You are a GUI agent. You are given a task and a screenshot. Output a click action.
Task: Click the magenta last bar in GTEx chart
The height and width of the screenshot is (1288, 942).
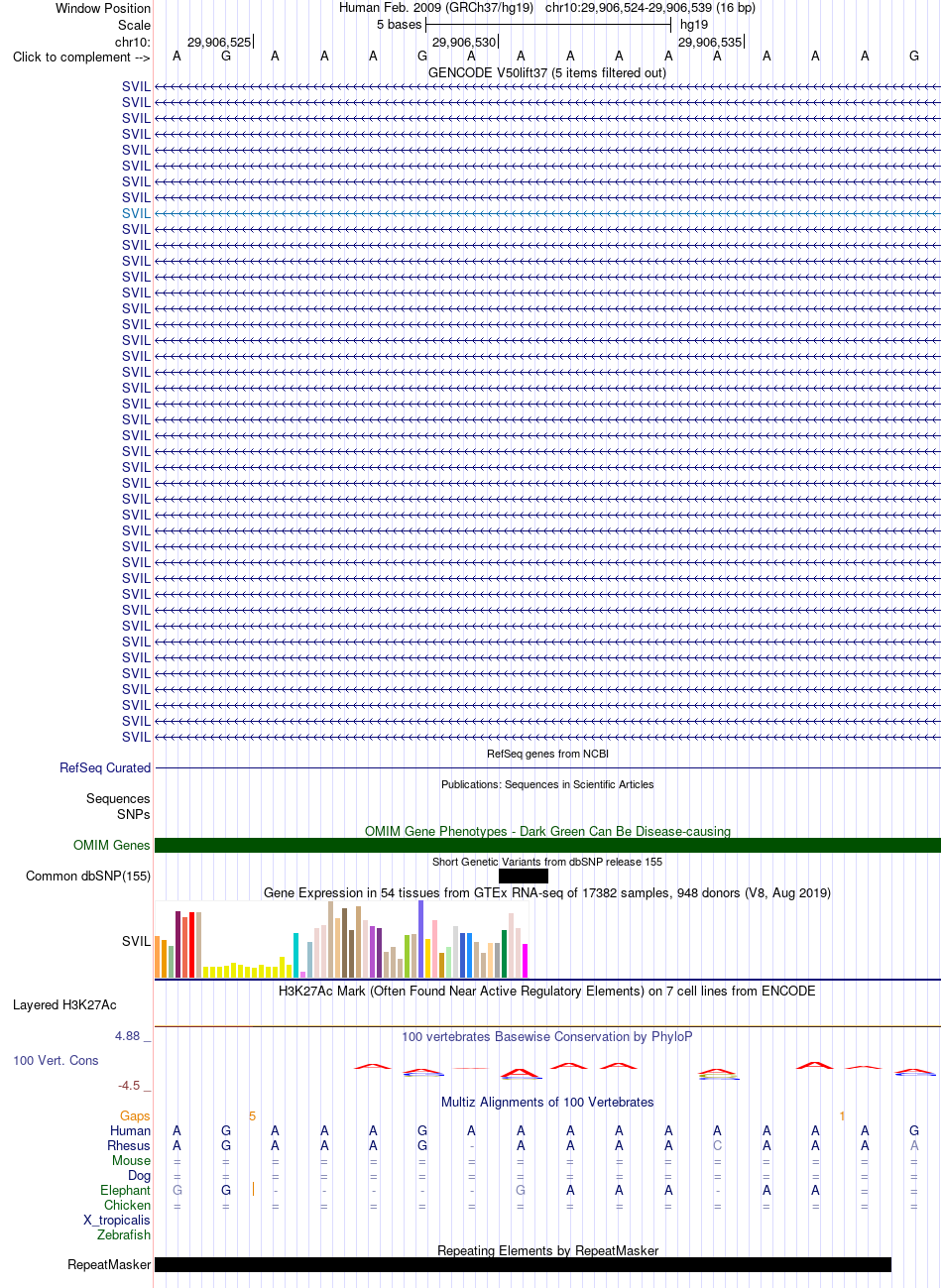click(x=526, y=961)
